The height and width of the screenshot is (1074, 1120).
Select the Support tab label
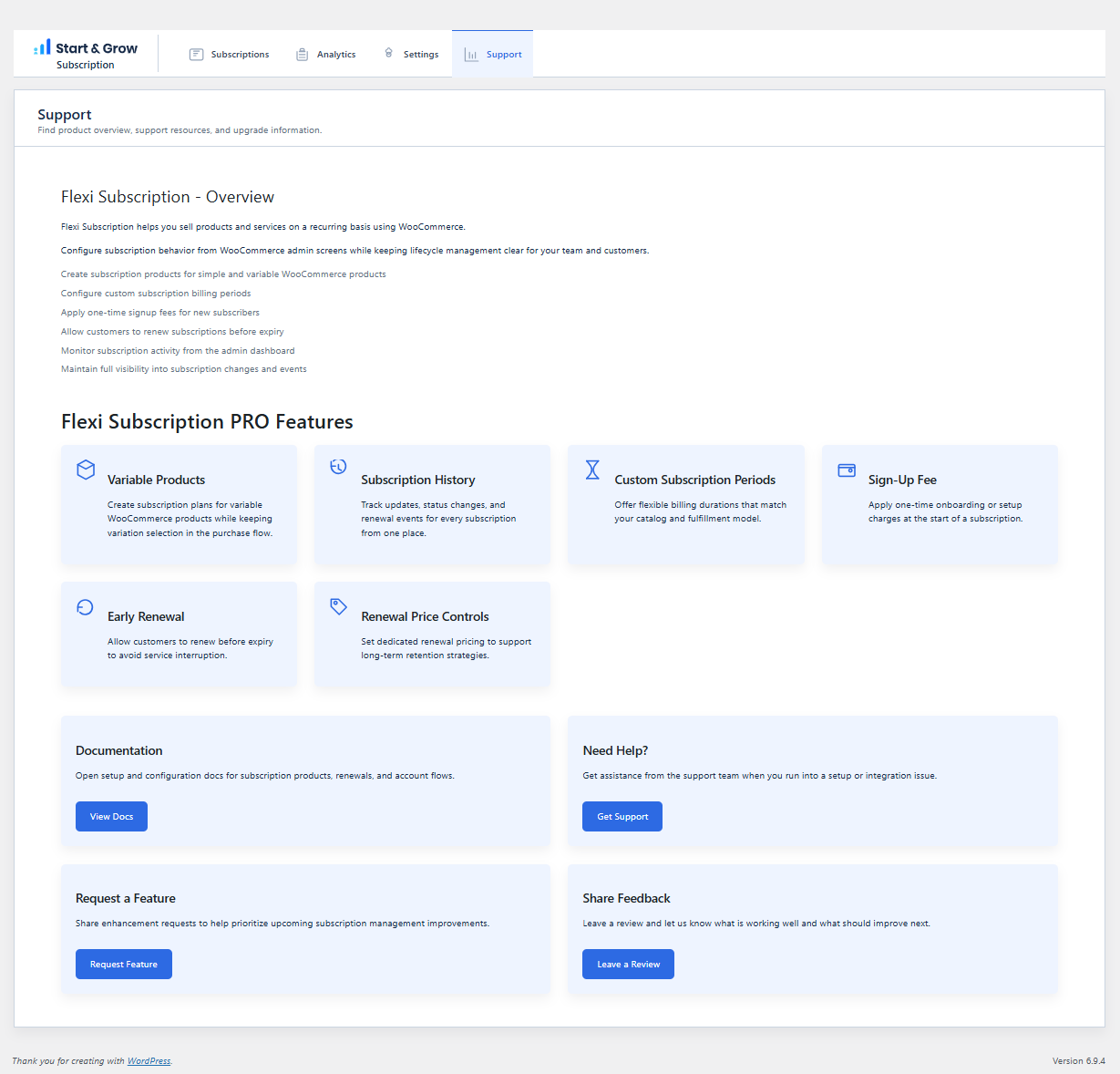[x=504, y=55]
